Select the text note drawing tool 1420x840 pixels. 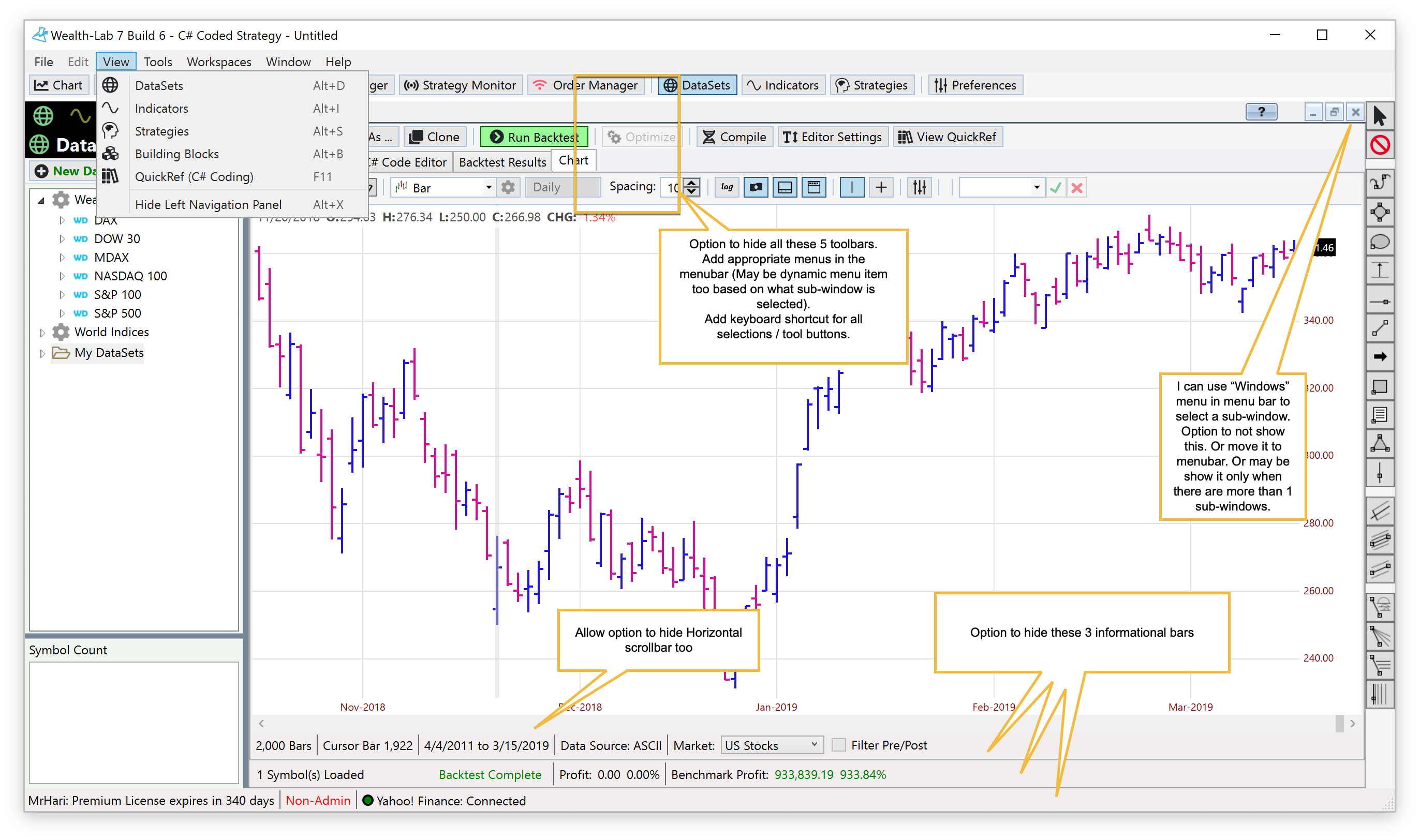(1379, 415)
